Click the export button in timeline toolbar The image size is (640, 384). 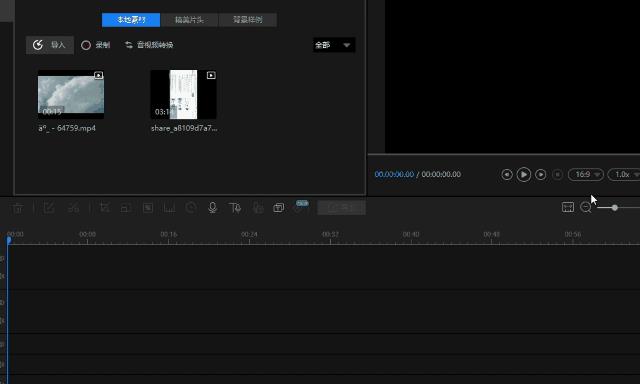342,208
